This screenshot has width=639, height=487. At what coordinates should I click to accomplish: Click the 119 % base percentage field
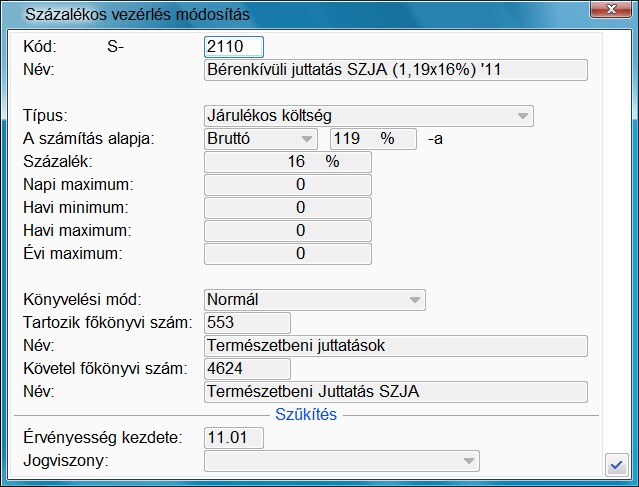373,139
